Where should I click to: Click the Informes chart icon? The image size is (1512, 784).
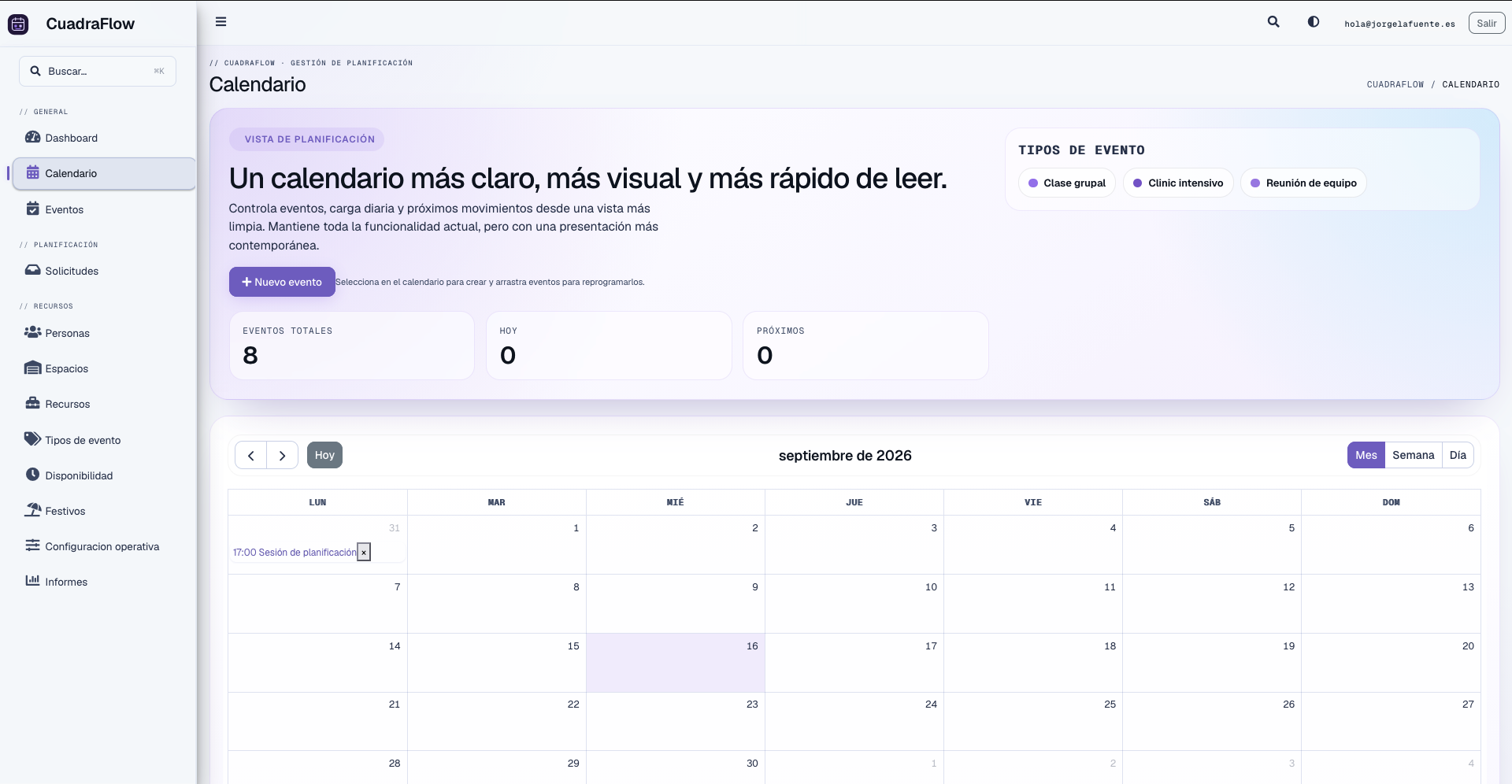[x=32, y=581]
